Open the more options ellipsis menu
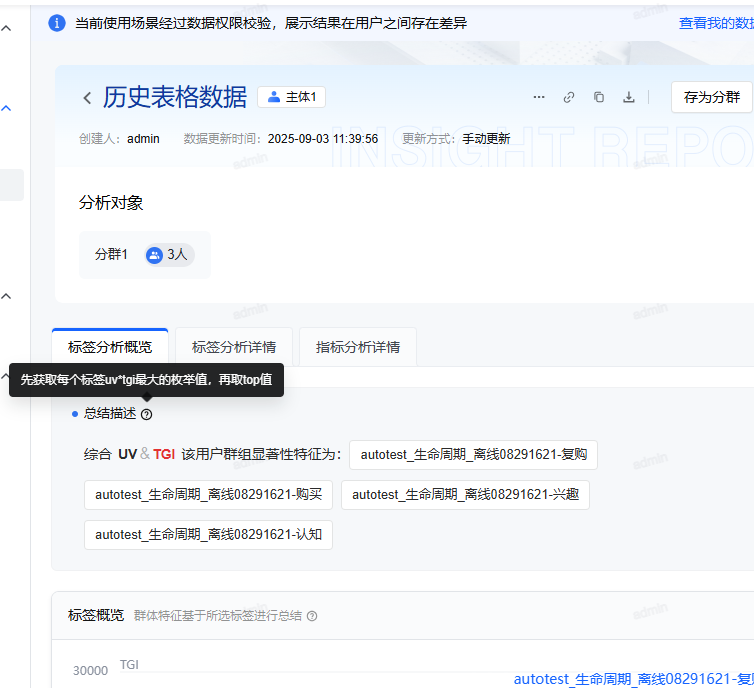Screen dimensions: 754x688 (539, 97)
